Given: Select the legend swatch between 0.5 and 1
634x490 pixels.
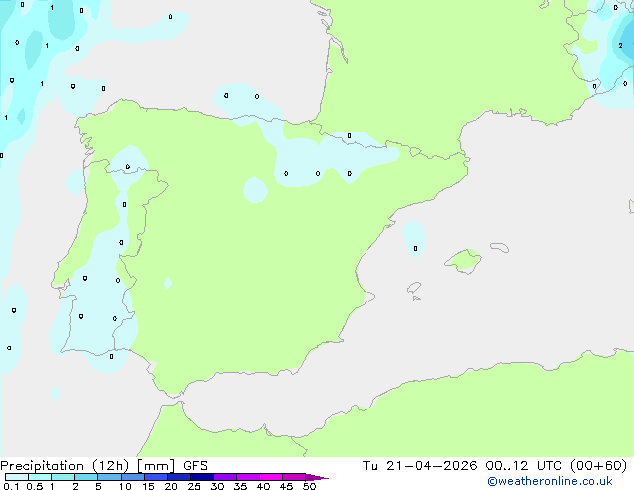Looking at the screenshot, I should pos(40,477).
